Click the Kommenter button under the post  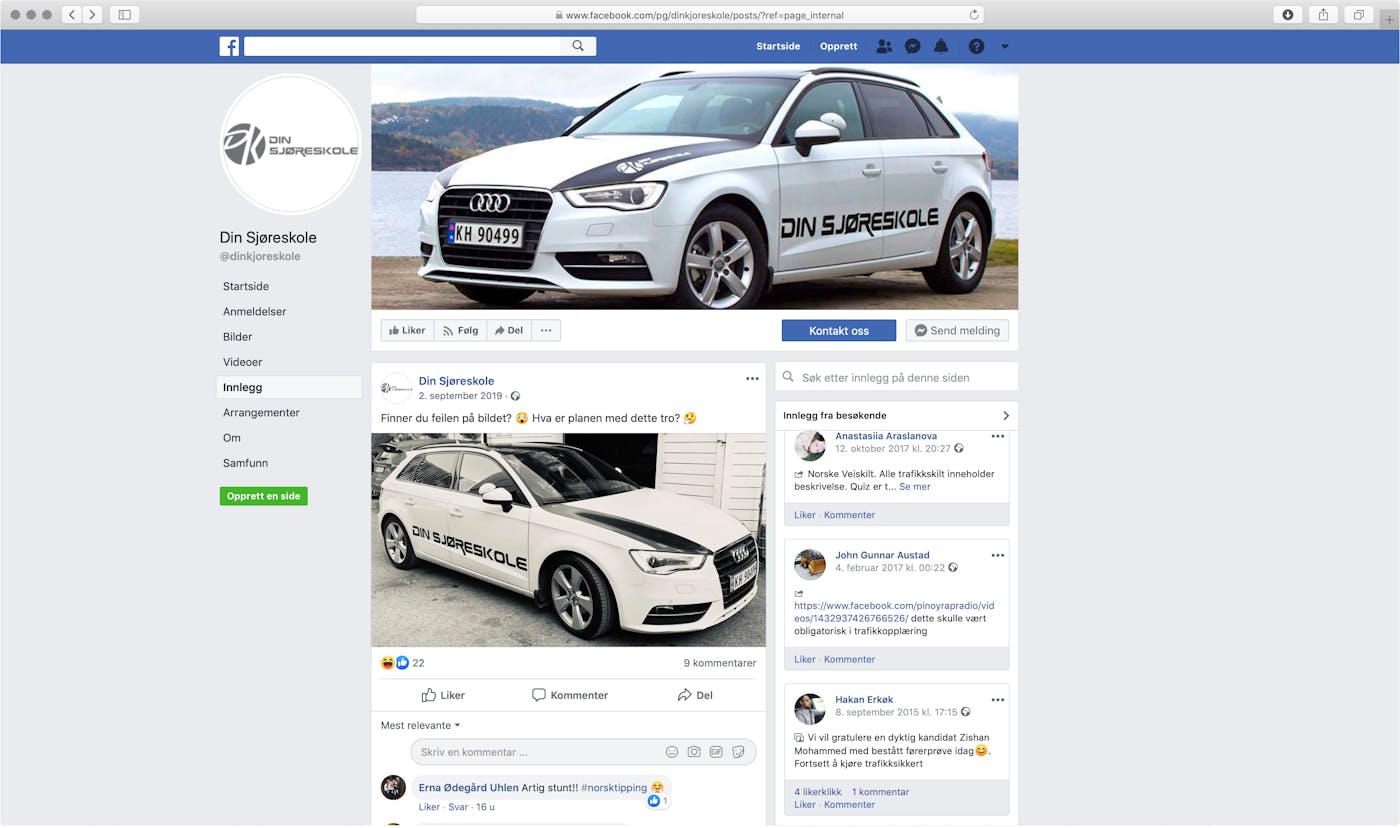coord(569,695)
